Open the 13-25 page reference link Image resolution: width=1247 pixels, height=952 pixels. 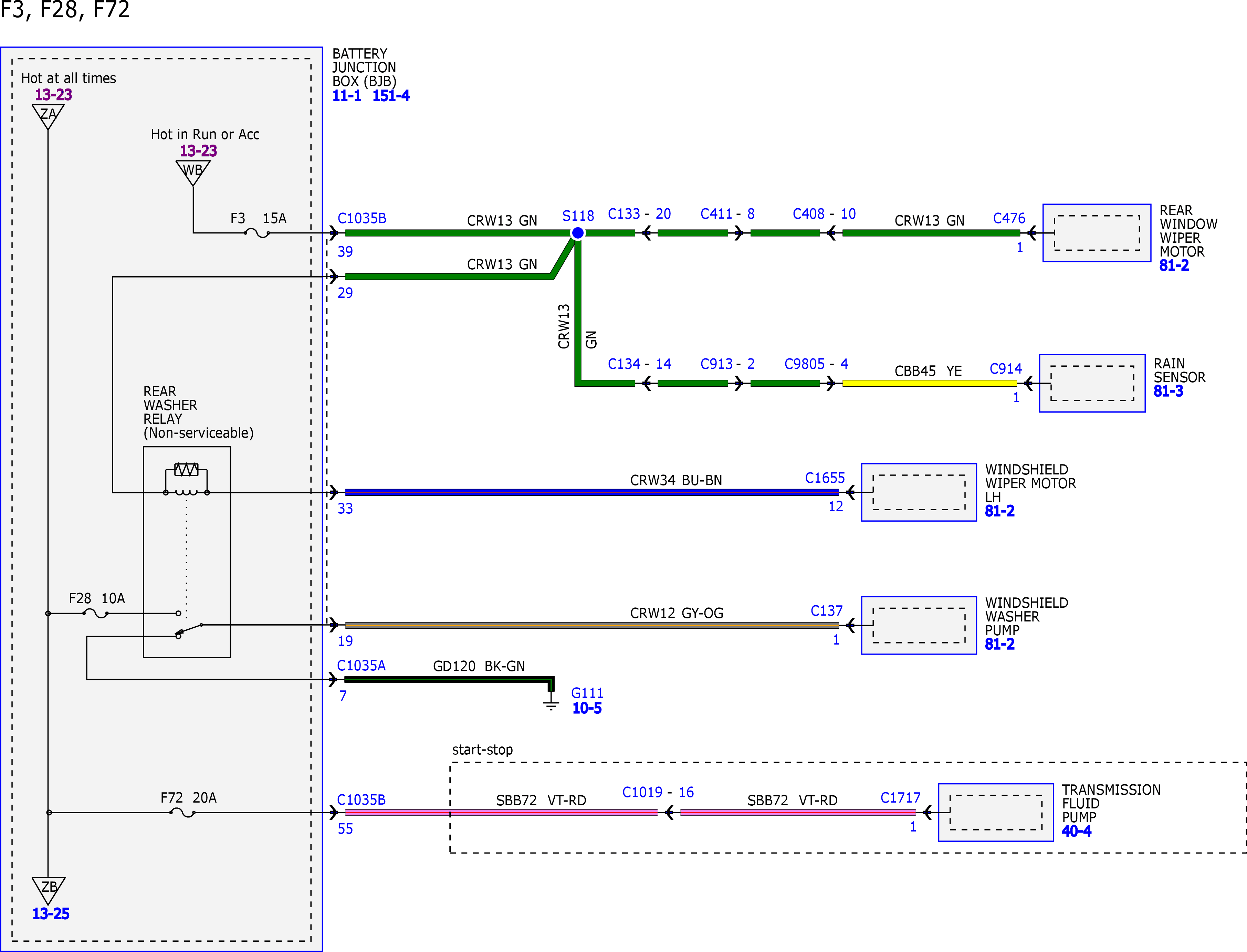pyautogui.click(x=51, y=913)
